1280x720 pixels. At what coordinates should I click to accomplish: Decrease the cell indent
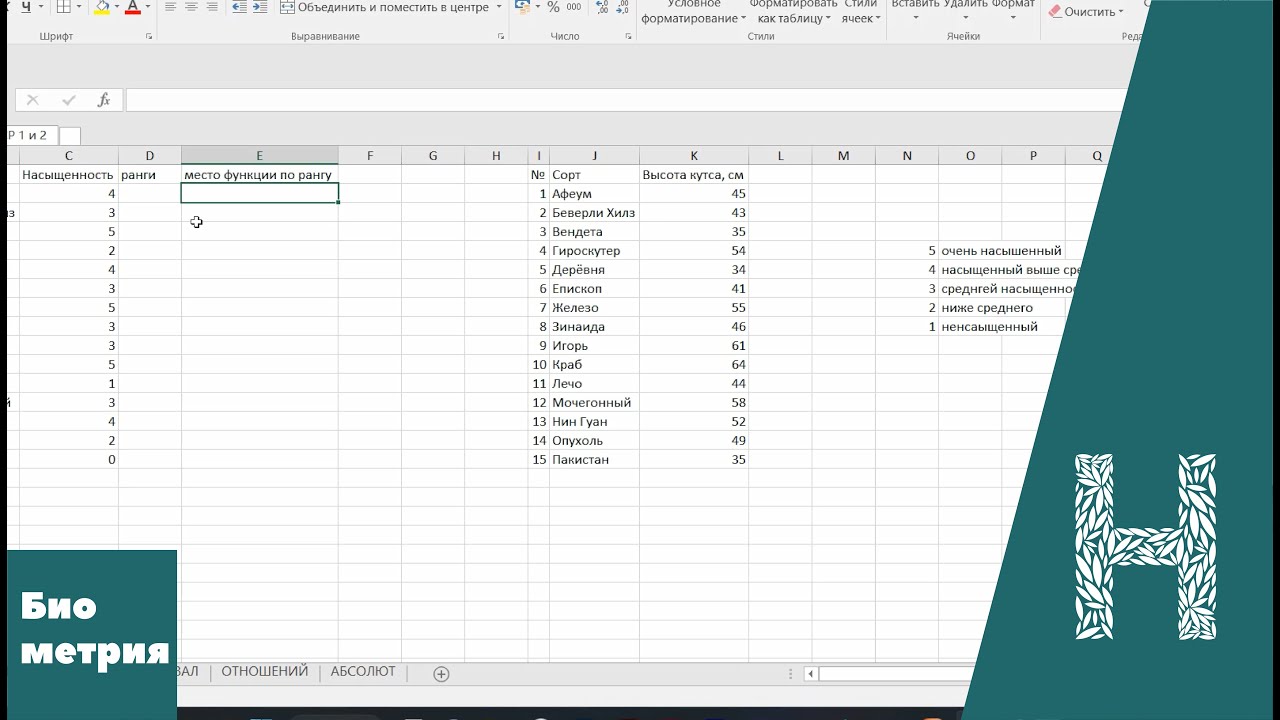[239, 7]
